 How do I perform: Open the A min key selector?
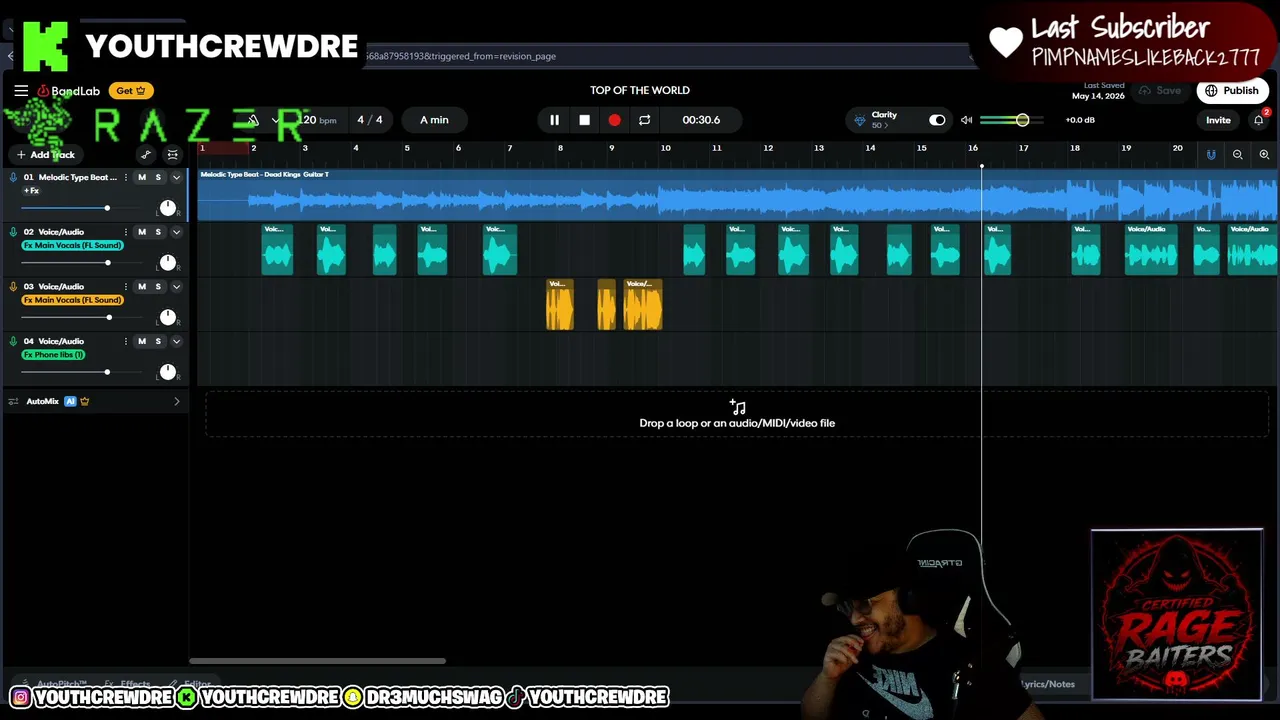434,120
